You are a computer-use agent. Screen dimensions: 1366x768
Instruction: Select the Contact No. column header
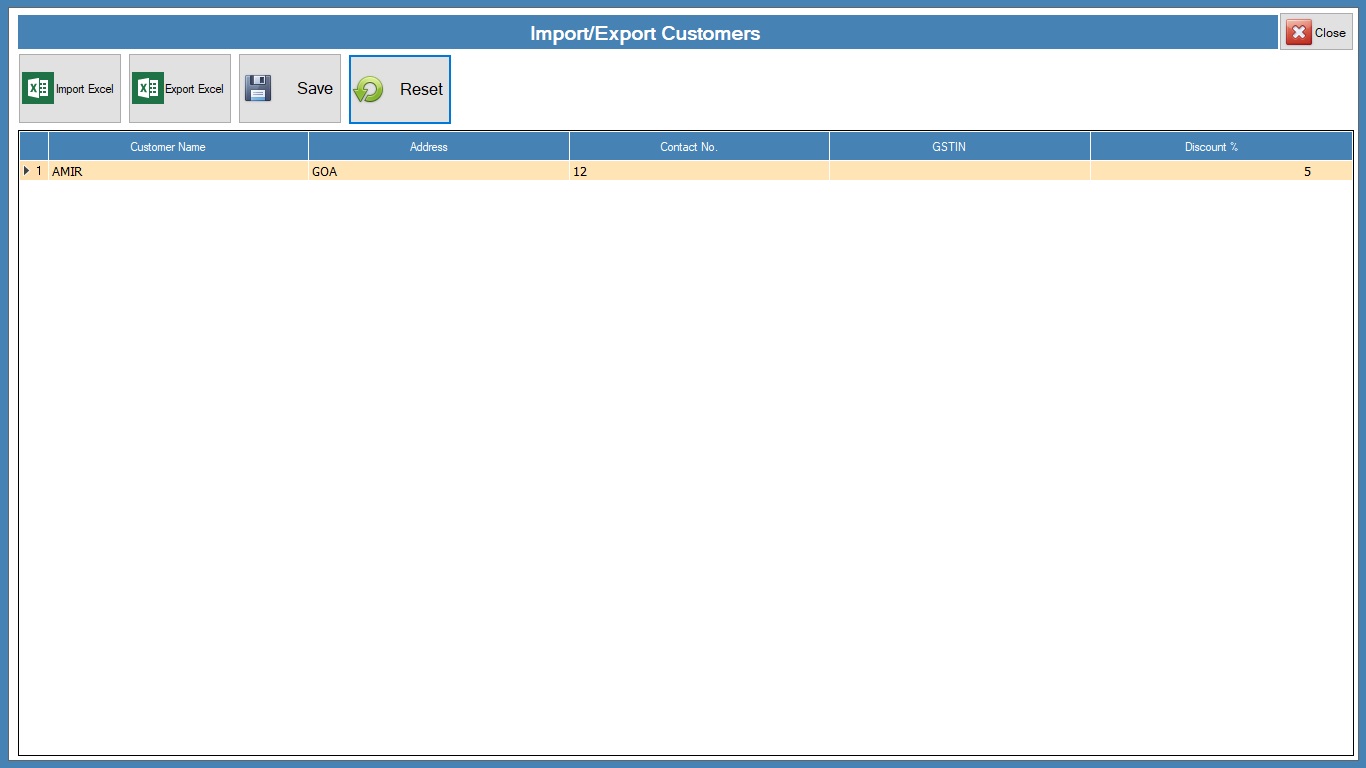click(688, 147)
